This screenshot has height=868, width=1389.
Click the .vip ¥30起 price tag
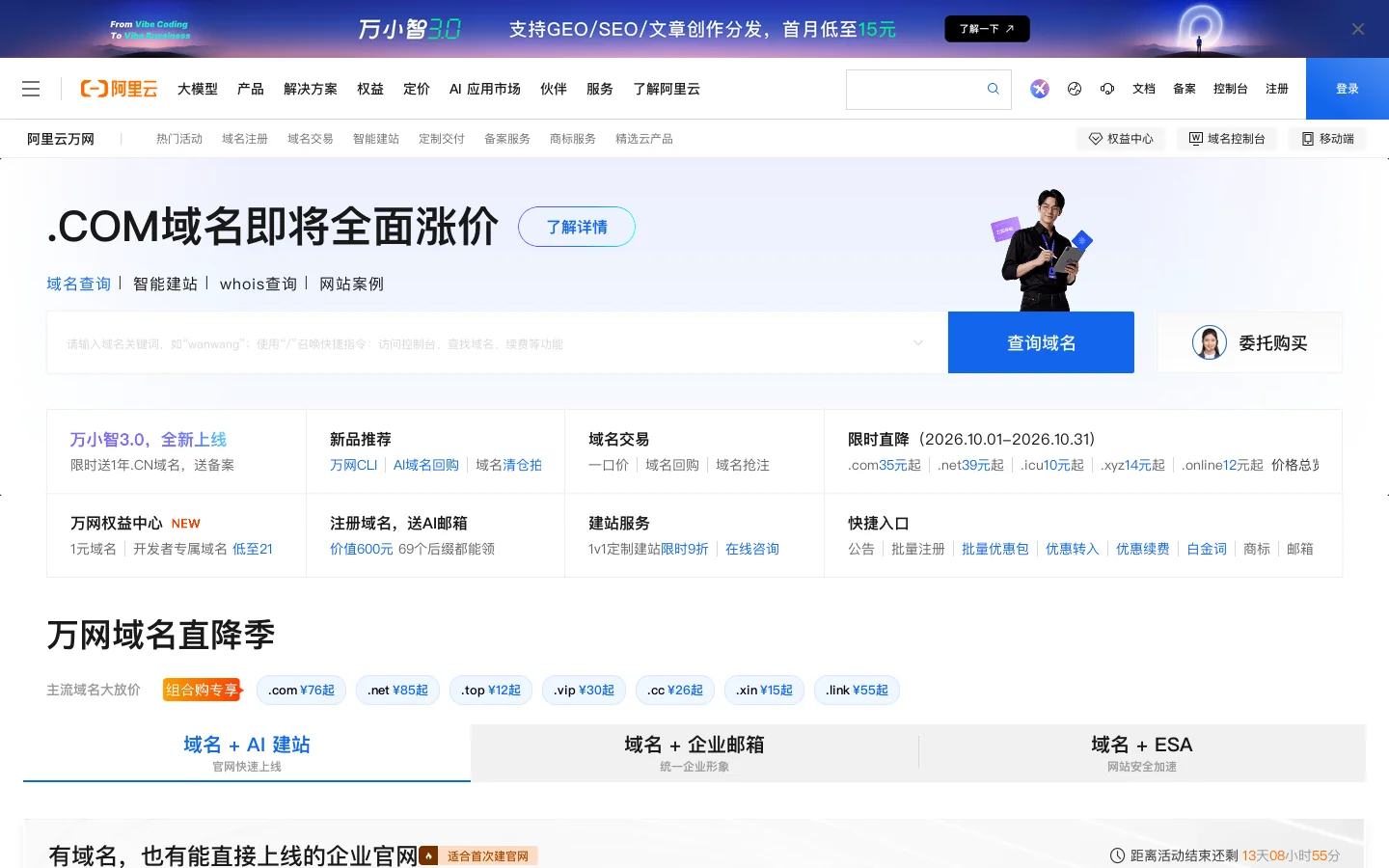coord(584,691)
